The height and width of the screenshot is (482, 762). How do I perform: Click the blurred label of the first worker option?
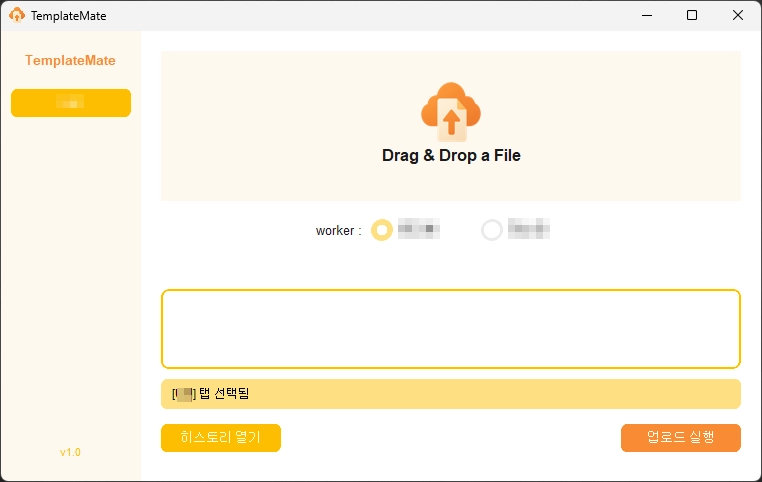pos(419,229)
